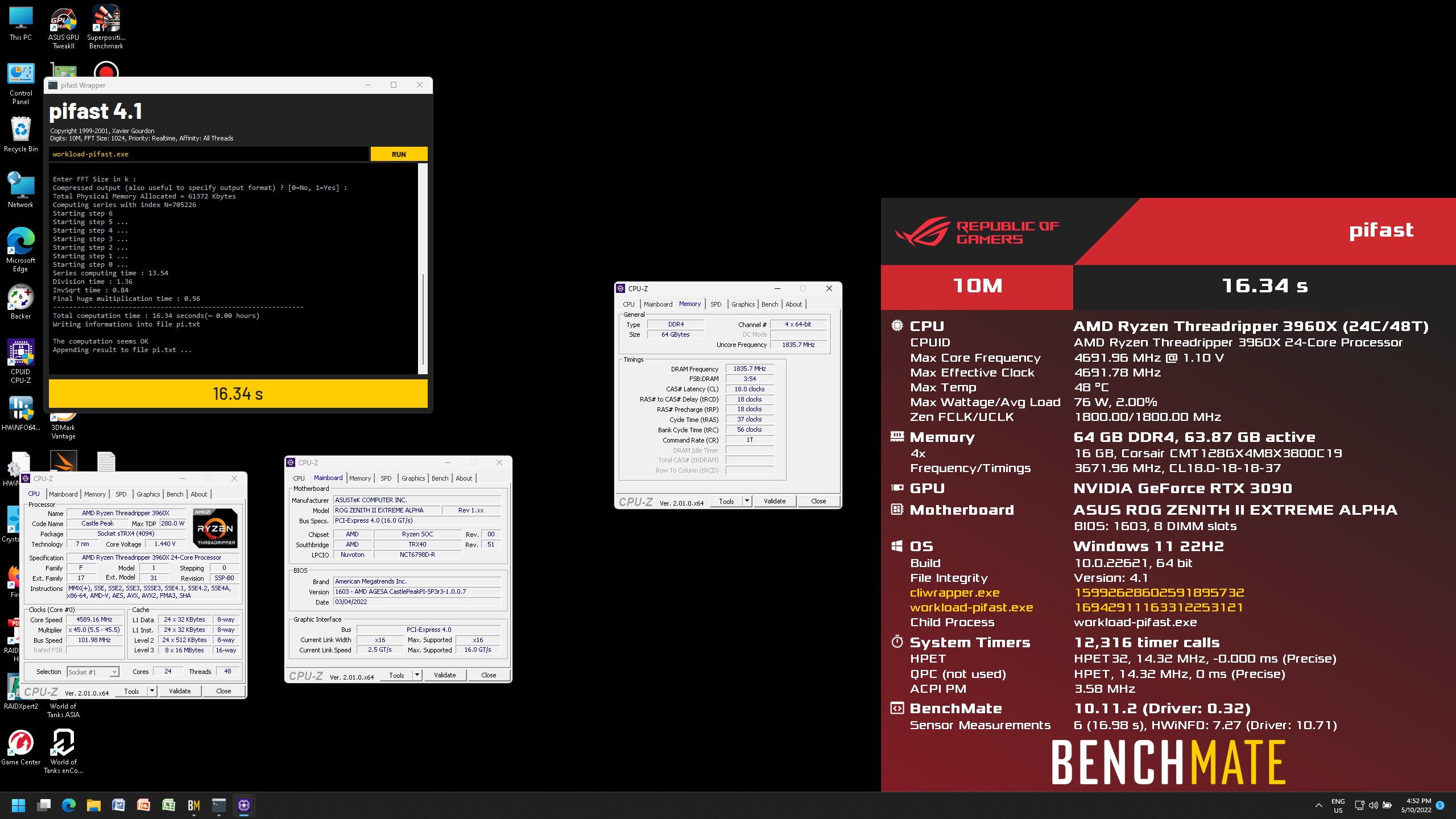This screenshot has height=819, width=1456.
Task: Open About tab in CPU-Z Mainboard window
Action: [x=464, y=478]
